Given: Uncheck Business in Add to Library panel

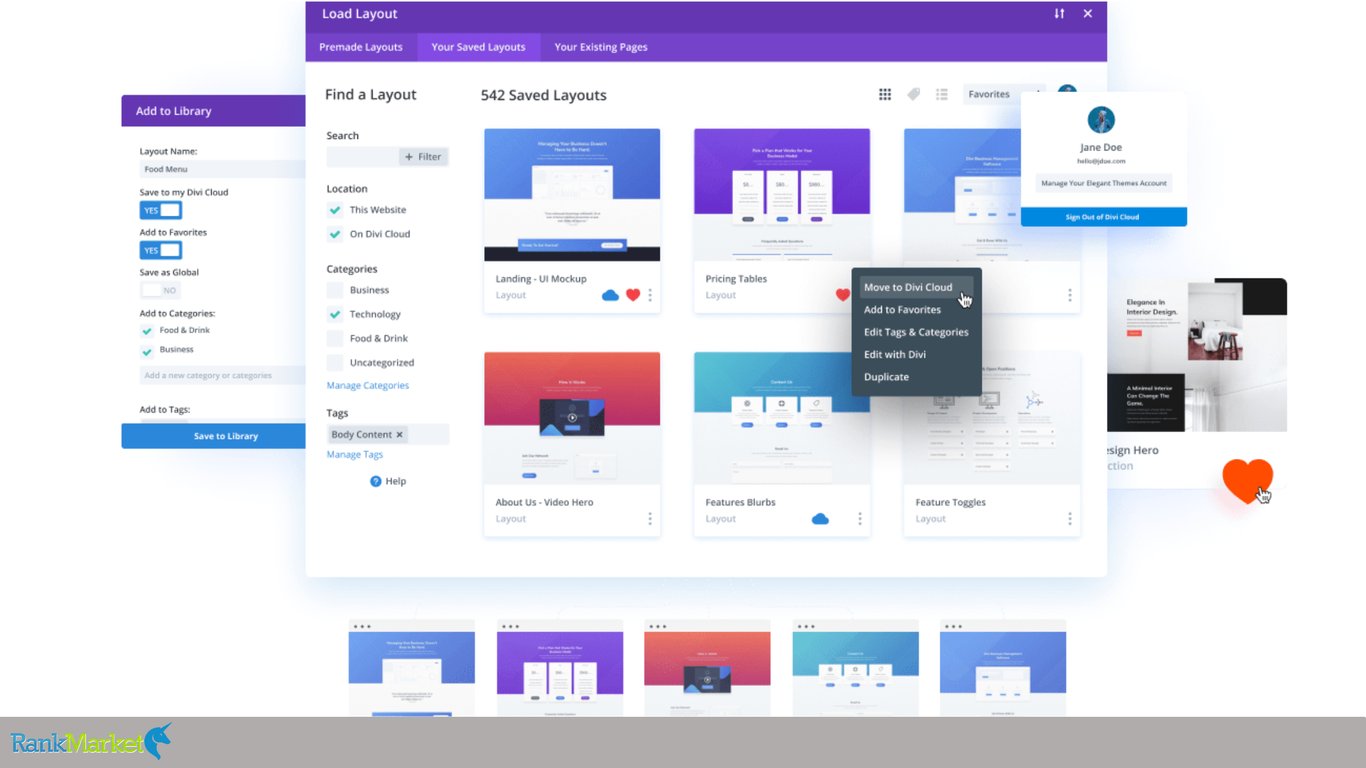Looking at the screenshot, I should coord(147,350).
